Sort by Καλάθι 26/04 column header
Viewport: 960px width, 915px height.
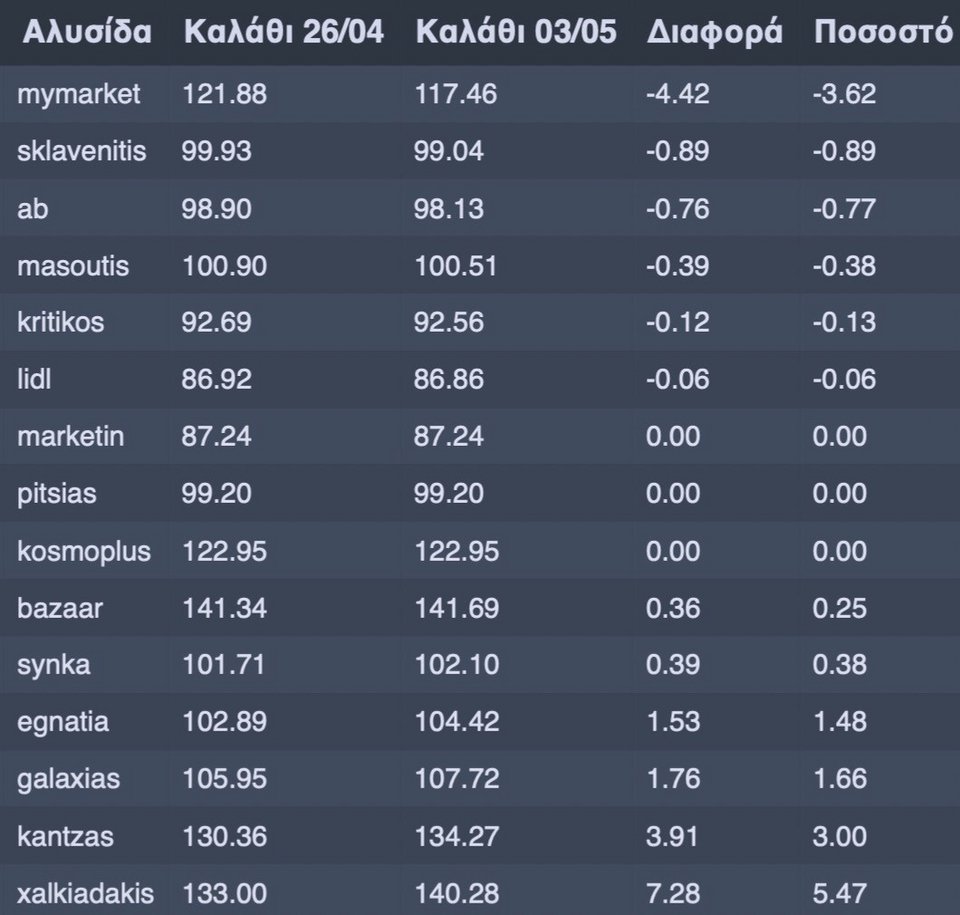pos(283,32)
